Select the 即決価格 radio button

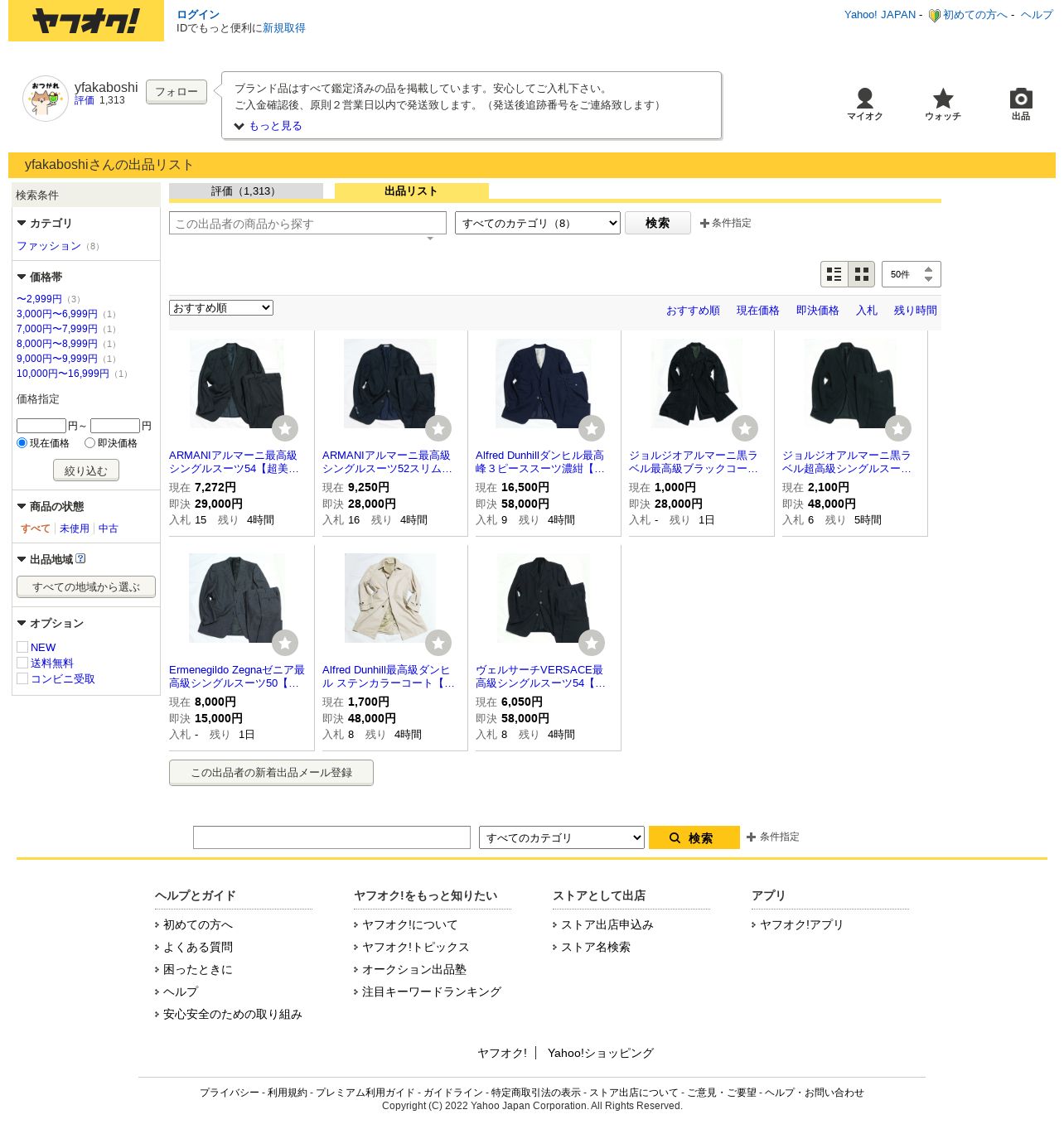(x=89, y=443)
